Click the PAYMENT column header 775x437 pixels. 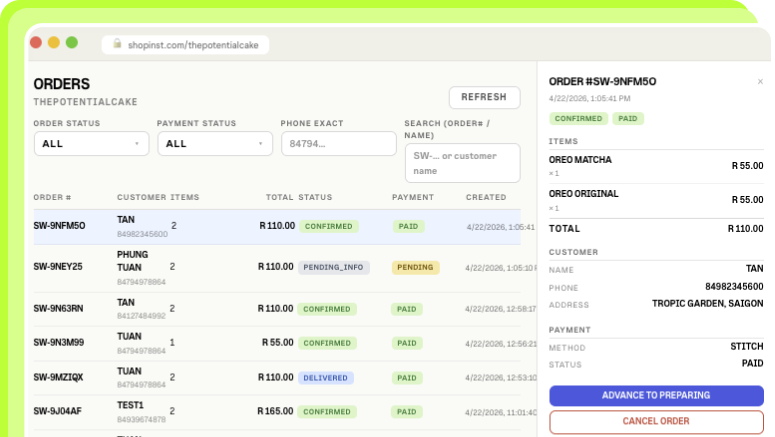tap(413, 197)
